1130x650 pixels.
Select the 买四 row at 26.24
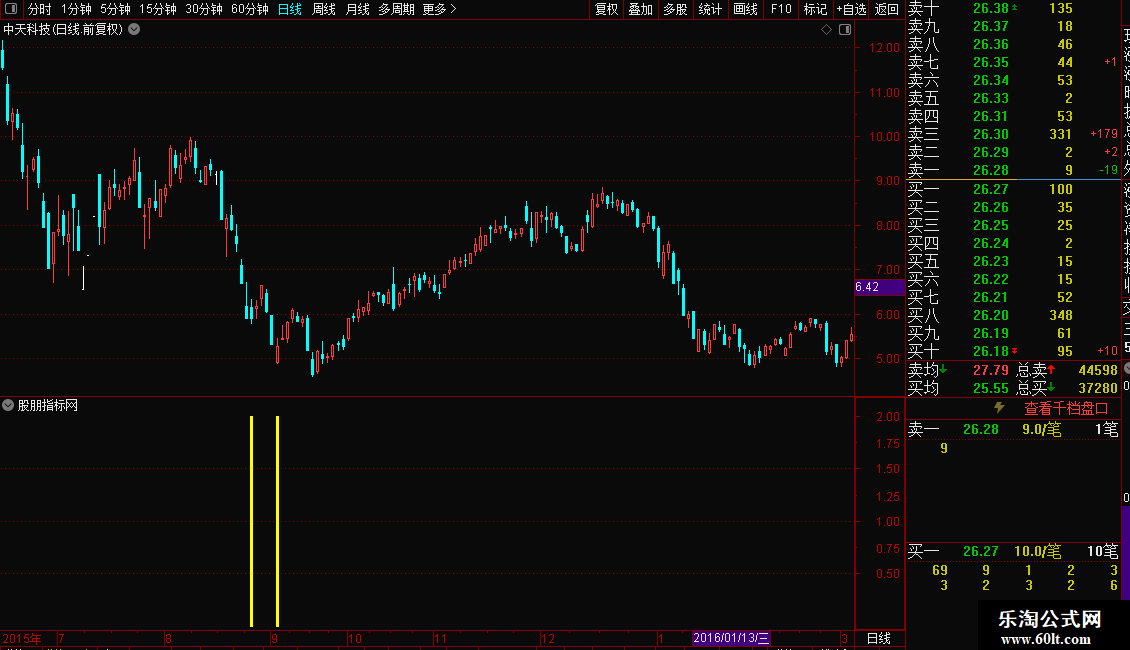point(1013,243)
